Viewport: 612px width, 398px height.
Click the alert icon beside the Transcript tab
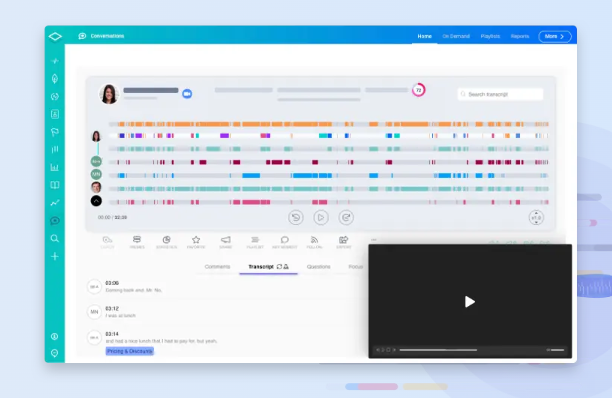286,267
